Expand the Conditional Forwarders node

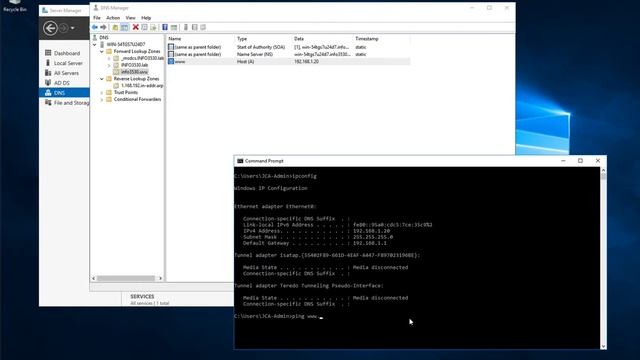[x=102, y=100]
